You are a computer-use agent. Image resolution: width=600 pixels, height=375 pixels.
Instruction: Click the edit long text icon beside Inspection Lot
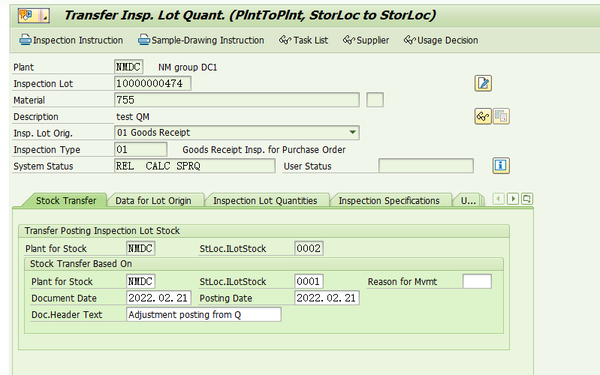click(x=483, y=83)
